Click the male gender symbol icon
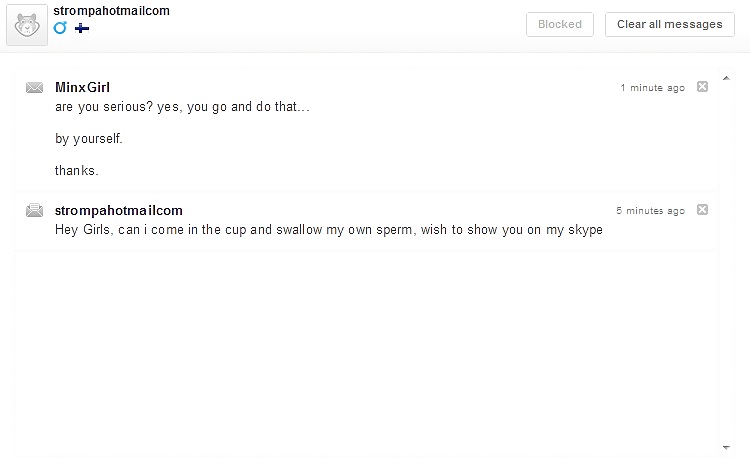This screenshot has height=463, width=750. [60, 28]
